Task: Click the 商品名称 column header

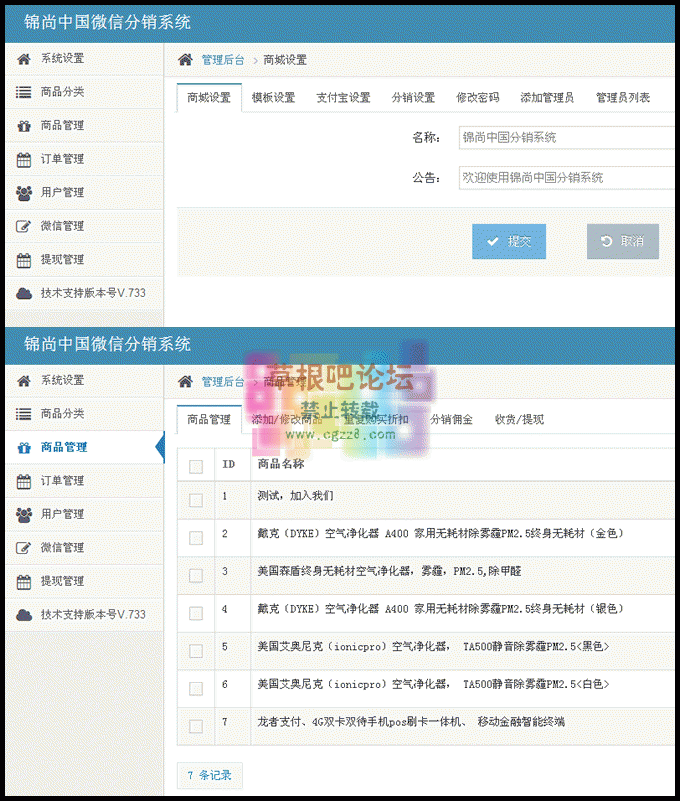Action: point(281,464)
